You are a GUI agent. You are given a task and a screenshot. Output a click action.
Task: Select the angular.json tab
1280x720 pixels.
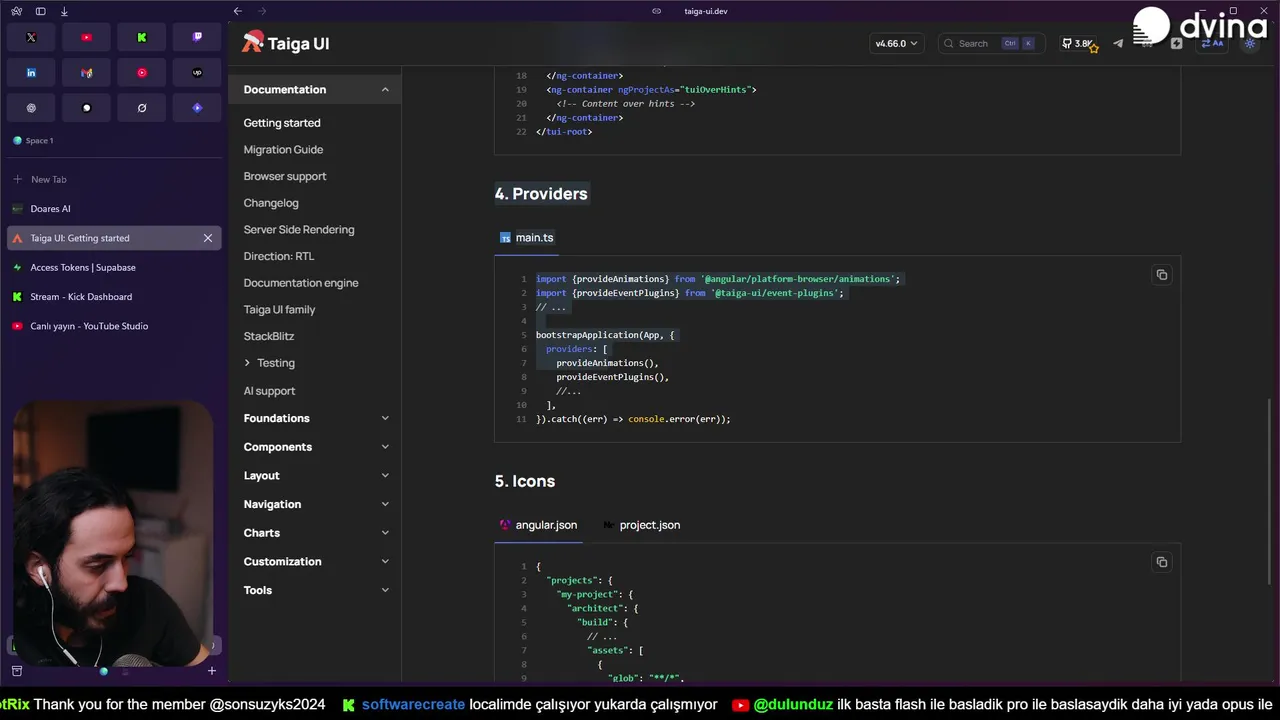click(538, 525)
